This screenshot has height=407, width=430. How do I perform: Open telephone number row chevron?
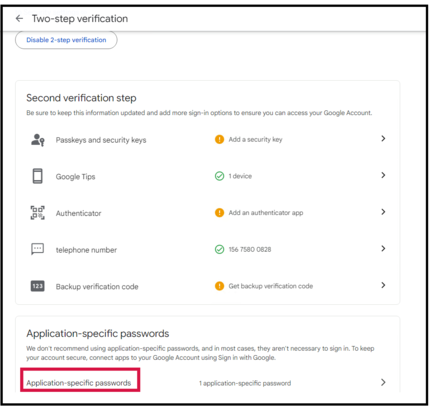(383, 249)
